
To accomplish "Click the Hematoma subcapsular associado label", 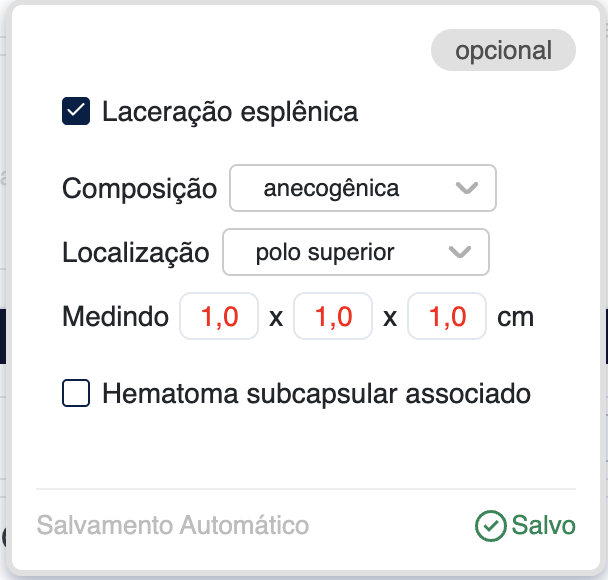I will pyautogui.click(x=316, y=394).
